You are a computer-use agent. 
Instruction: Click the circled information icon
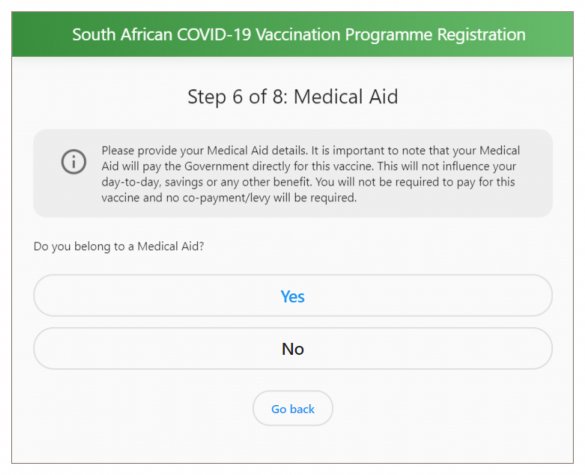[73, 162]
